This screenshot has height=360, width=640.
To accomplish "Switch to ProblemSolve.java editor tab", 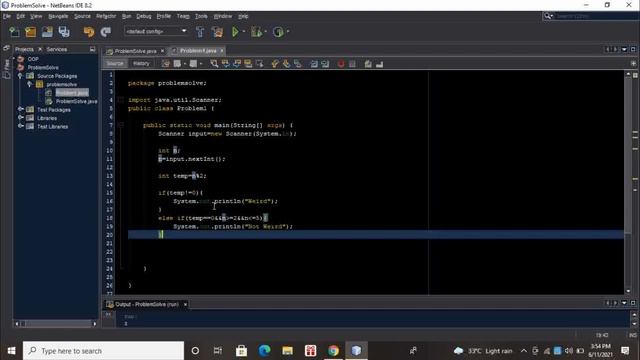I will click(x=135, y=51).
